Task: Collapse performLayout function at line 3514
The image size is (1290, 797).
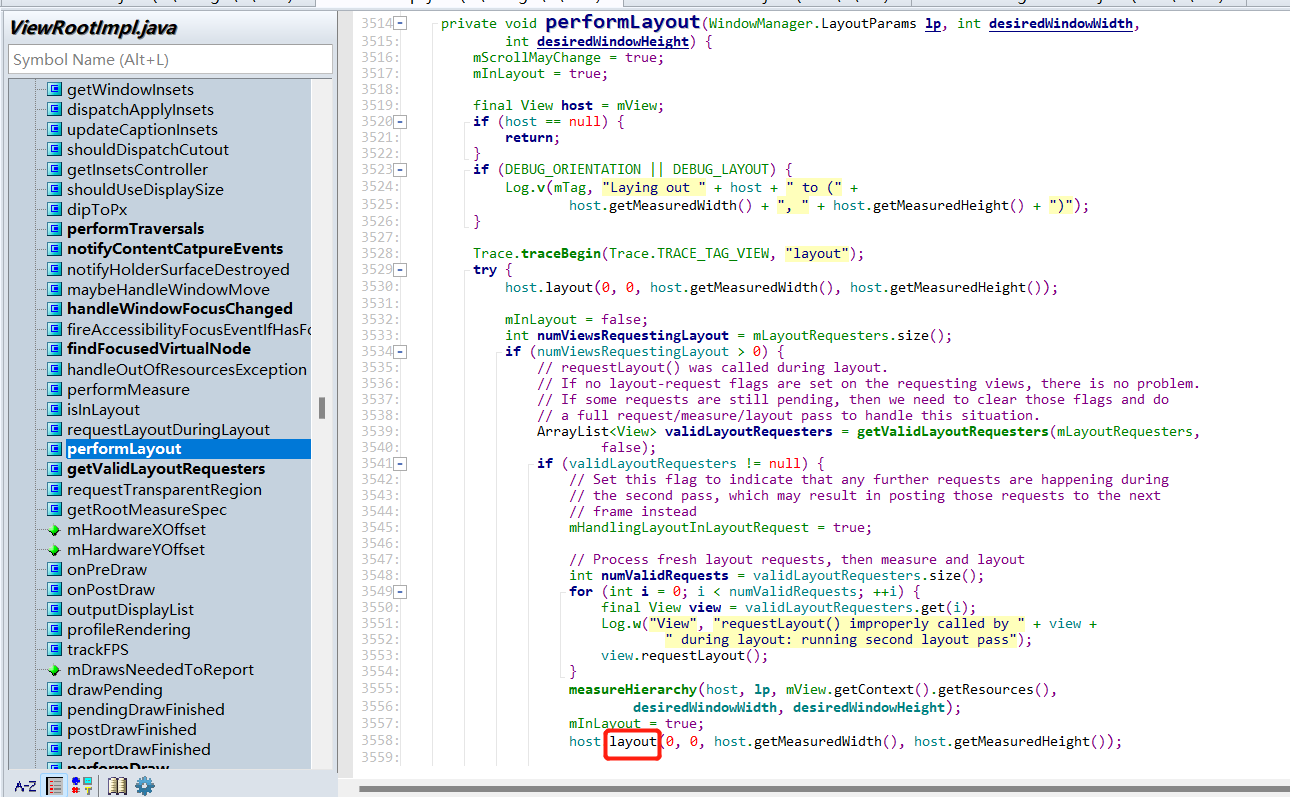Action: tap(400, 23)
